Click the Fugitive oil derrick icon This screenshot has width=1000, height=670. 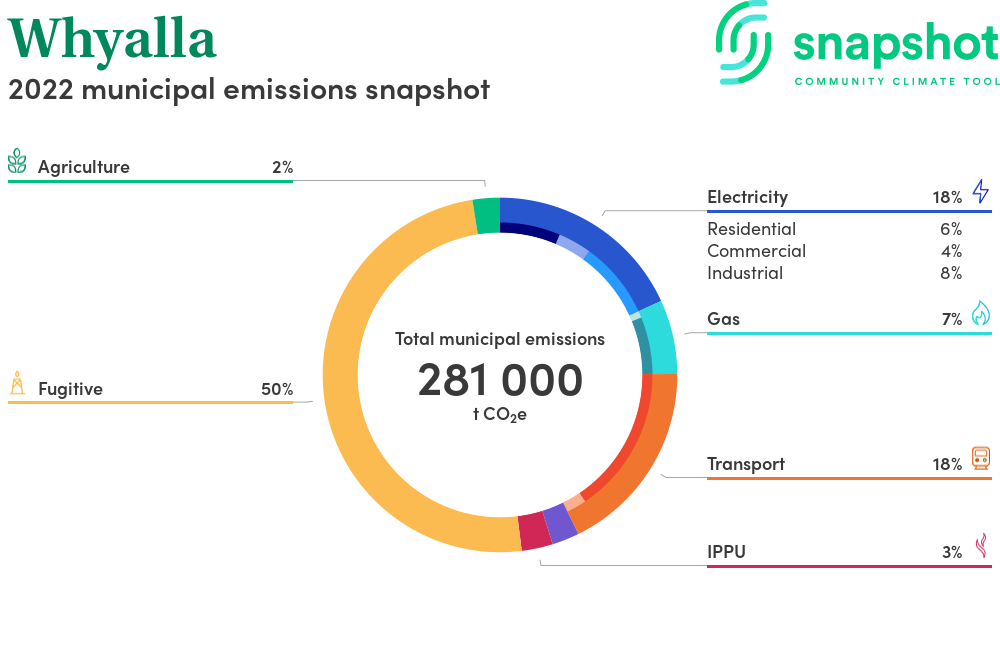pos(17,384)
